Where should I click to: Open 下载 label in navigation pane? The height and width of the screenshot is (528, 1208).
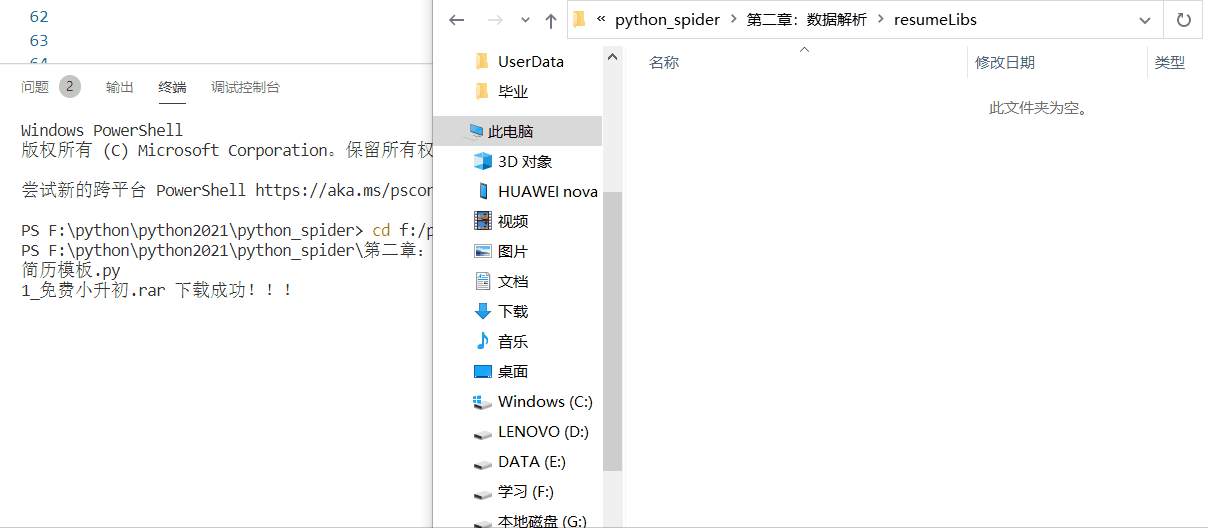(513, 311)
